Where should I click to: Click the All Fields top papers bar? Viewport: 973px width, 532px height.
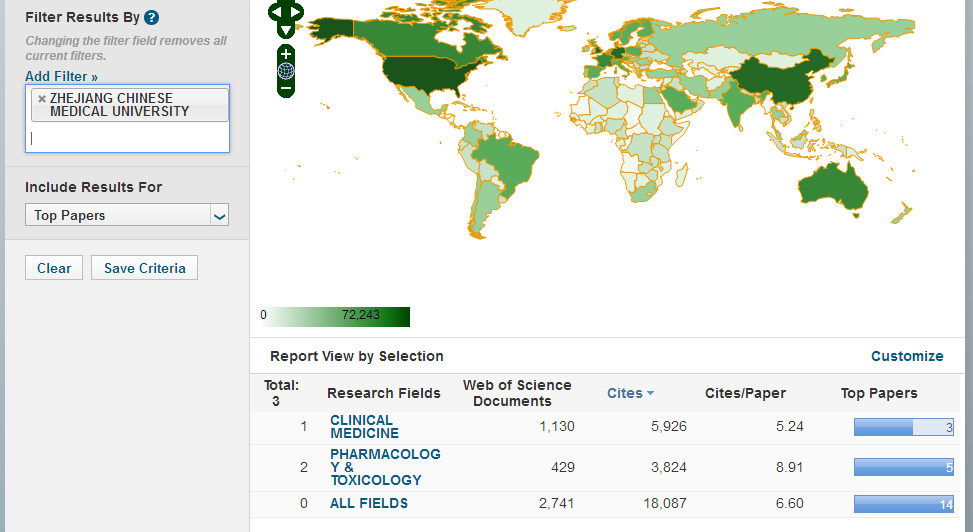pos(903,504)
